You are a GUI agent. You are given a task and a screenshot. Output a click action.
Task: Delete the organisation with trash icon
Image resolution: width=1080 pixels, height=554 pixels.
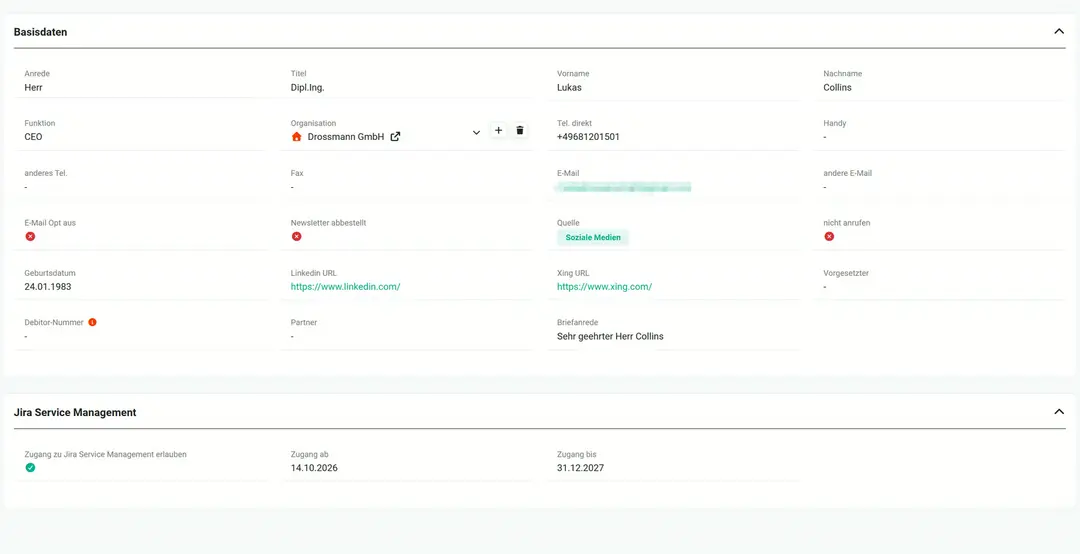[520, 130]
